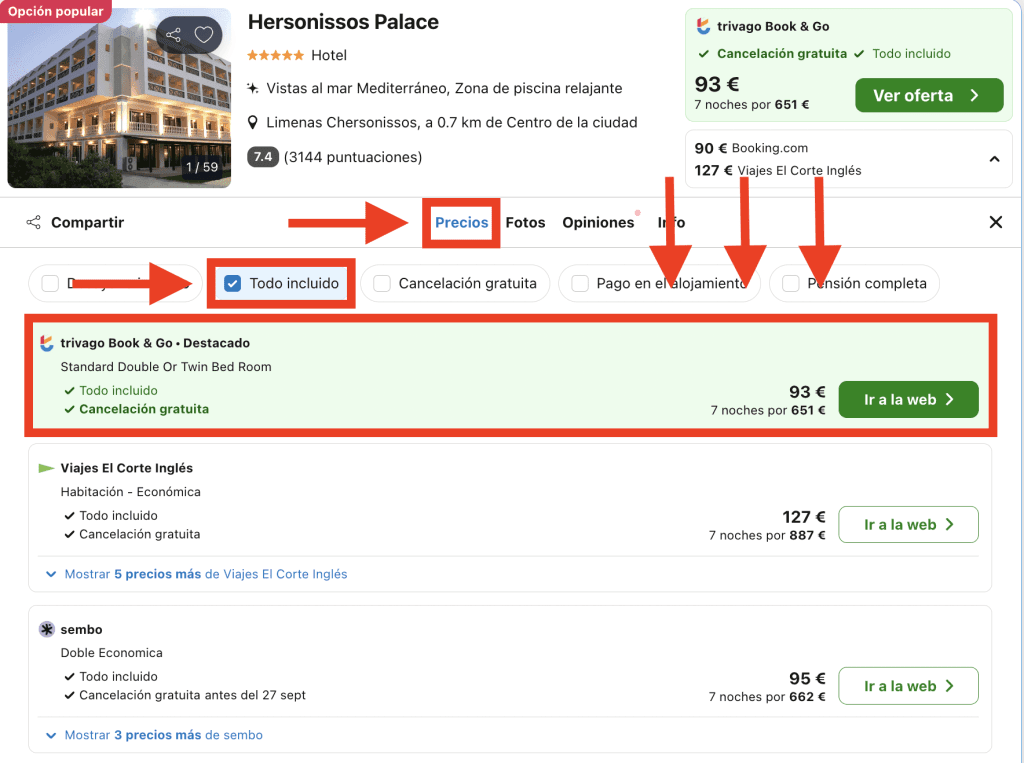This screenshot has height=763, width=1024.
Task: Click the sembo logo icon
Action: 47,630
